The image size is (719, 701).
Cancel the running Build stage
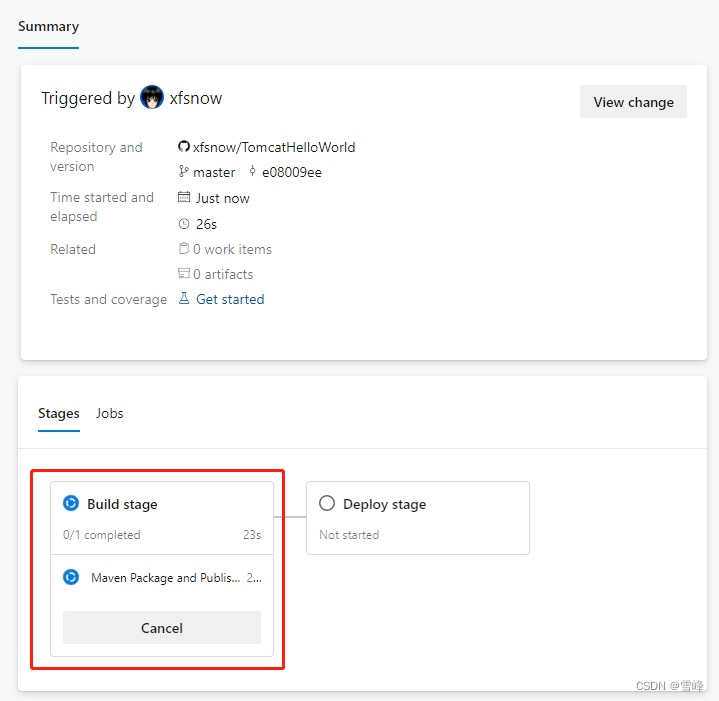point(162,628)
